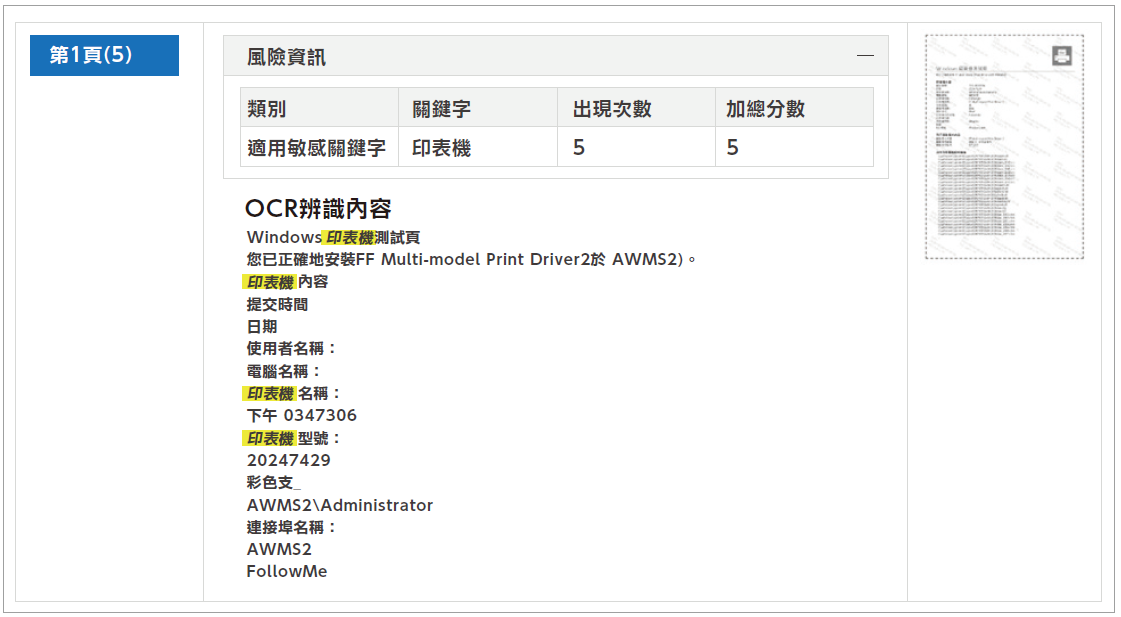Click the 類別 column header

click(267, 109)
